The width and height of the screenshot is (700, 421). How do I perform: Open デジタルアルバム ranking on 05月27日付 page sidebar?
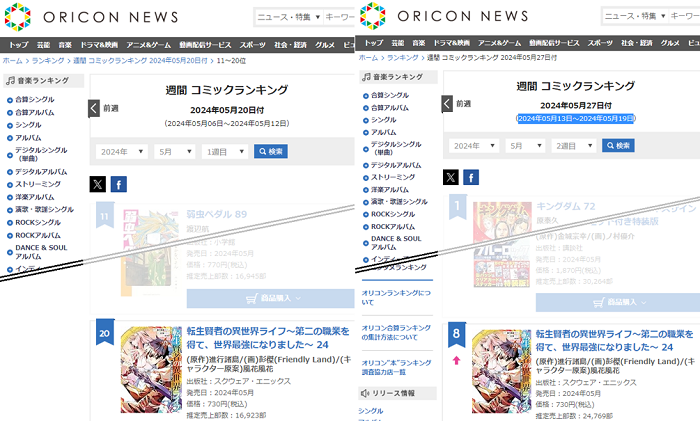[x=396, y=165]
